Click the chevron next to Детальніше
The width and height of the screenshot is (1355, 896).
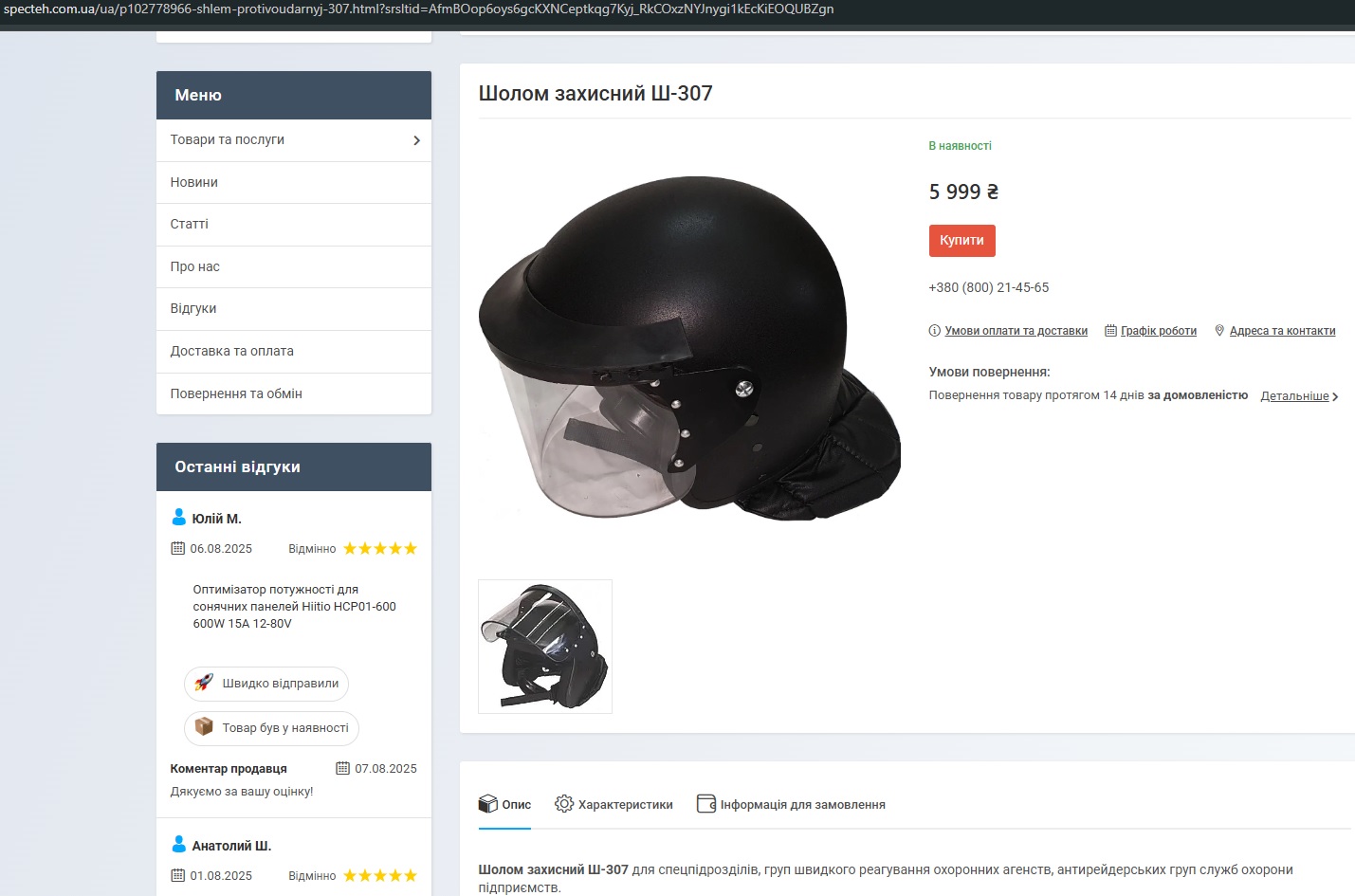tap(1335, 397)
